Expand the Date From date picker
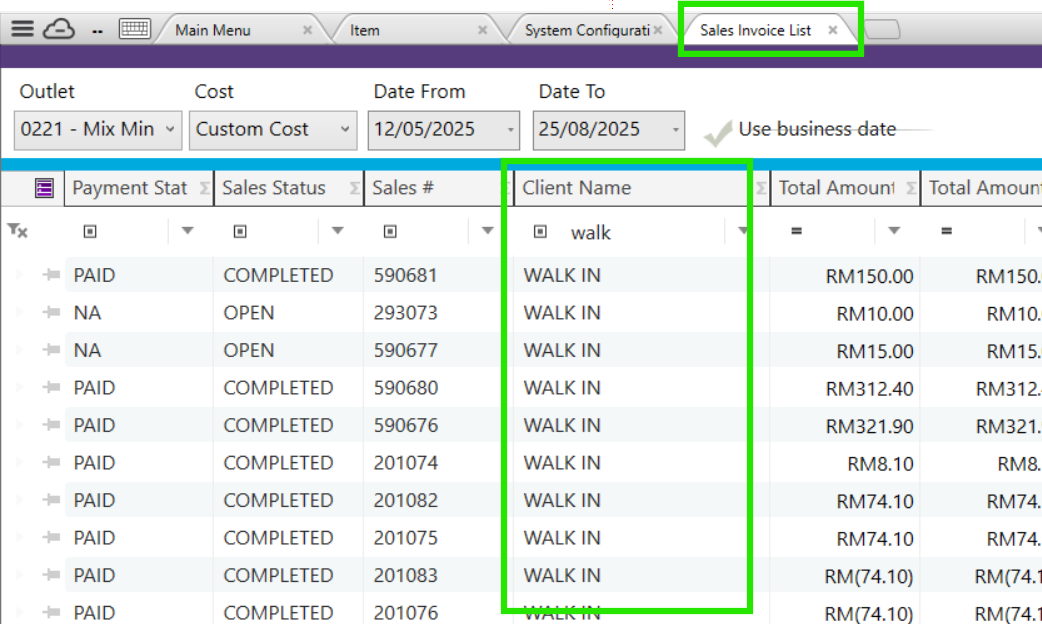This screenshot has height=624, width=1042. [512, 130]
